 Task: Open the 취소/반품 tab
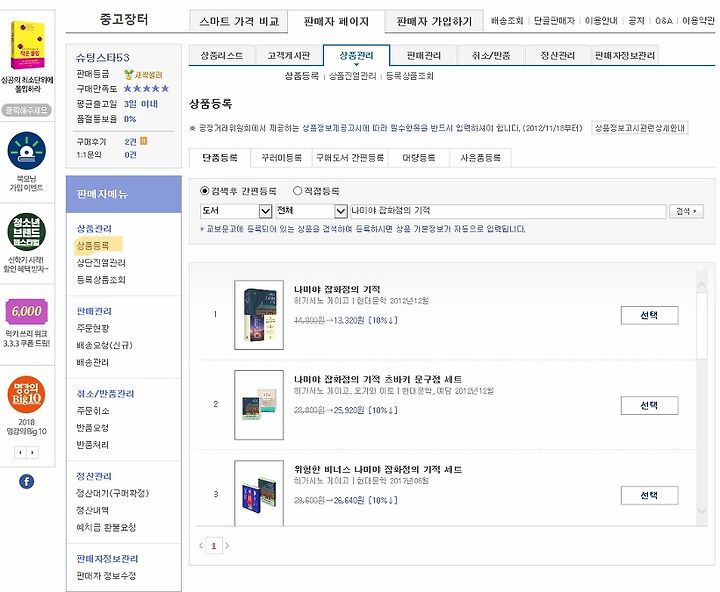pos(491,56)
